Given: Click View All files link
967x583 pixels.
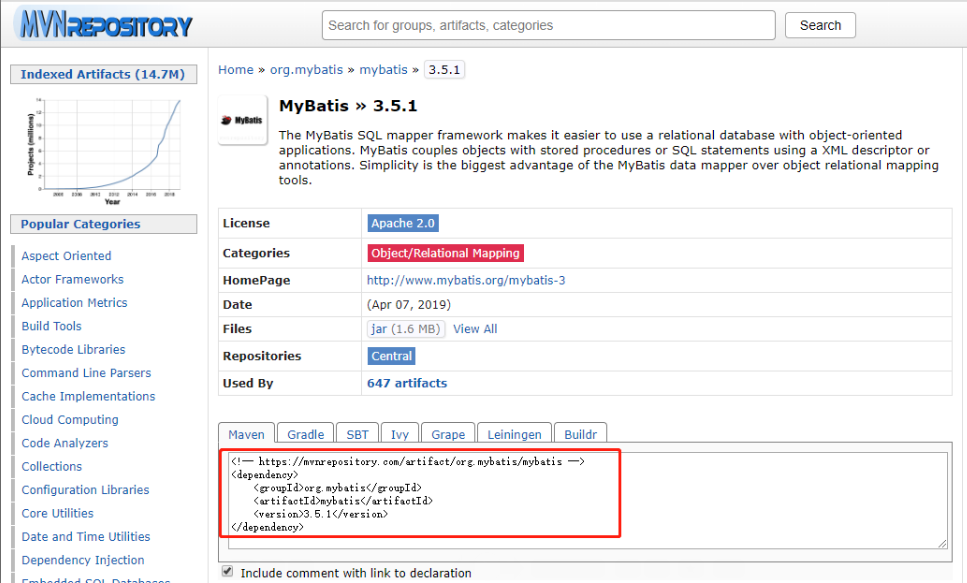Looking at the screenshot, I should point(475,329).
